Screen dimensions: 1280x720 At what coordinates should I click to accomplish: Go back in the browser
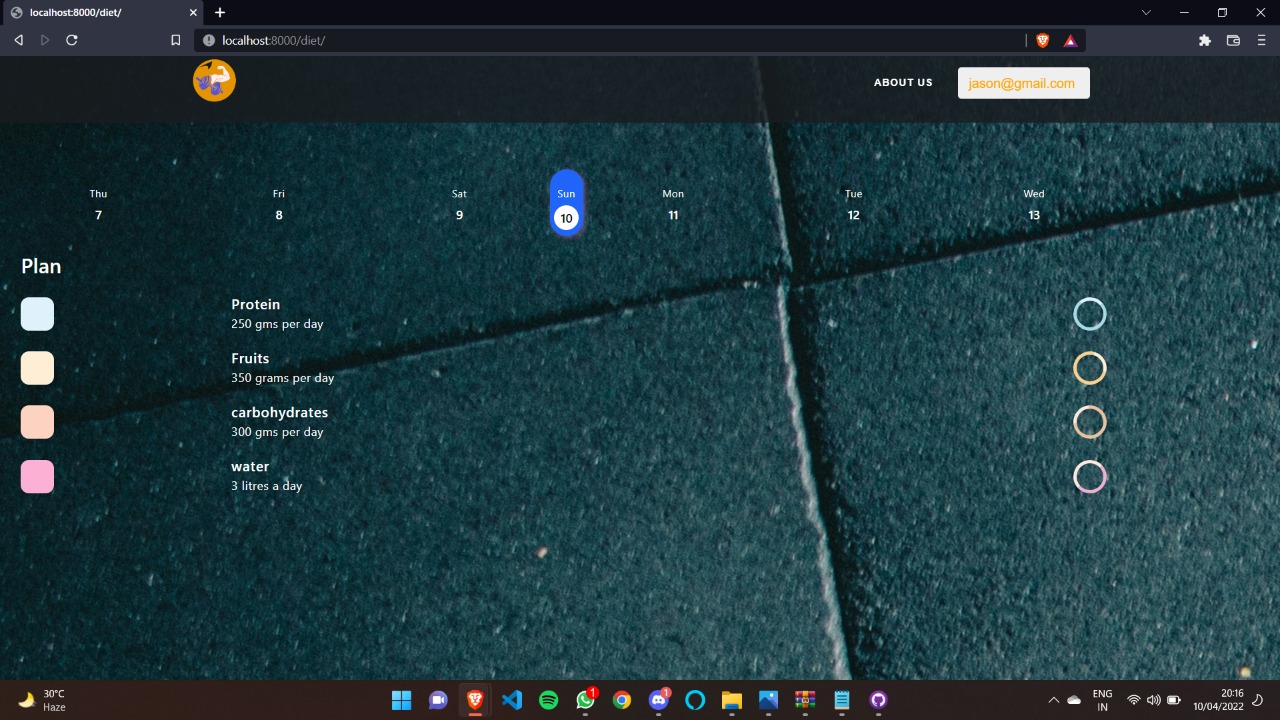tap(18, 40)
